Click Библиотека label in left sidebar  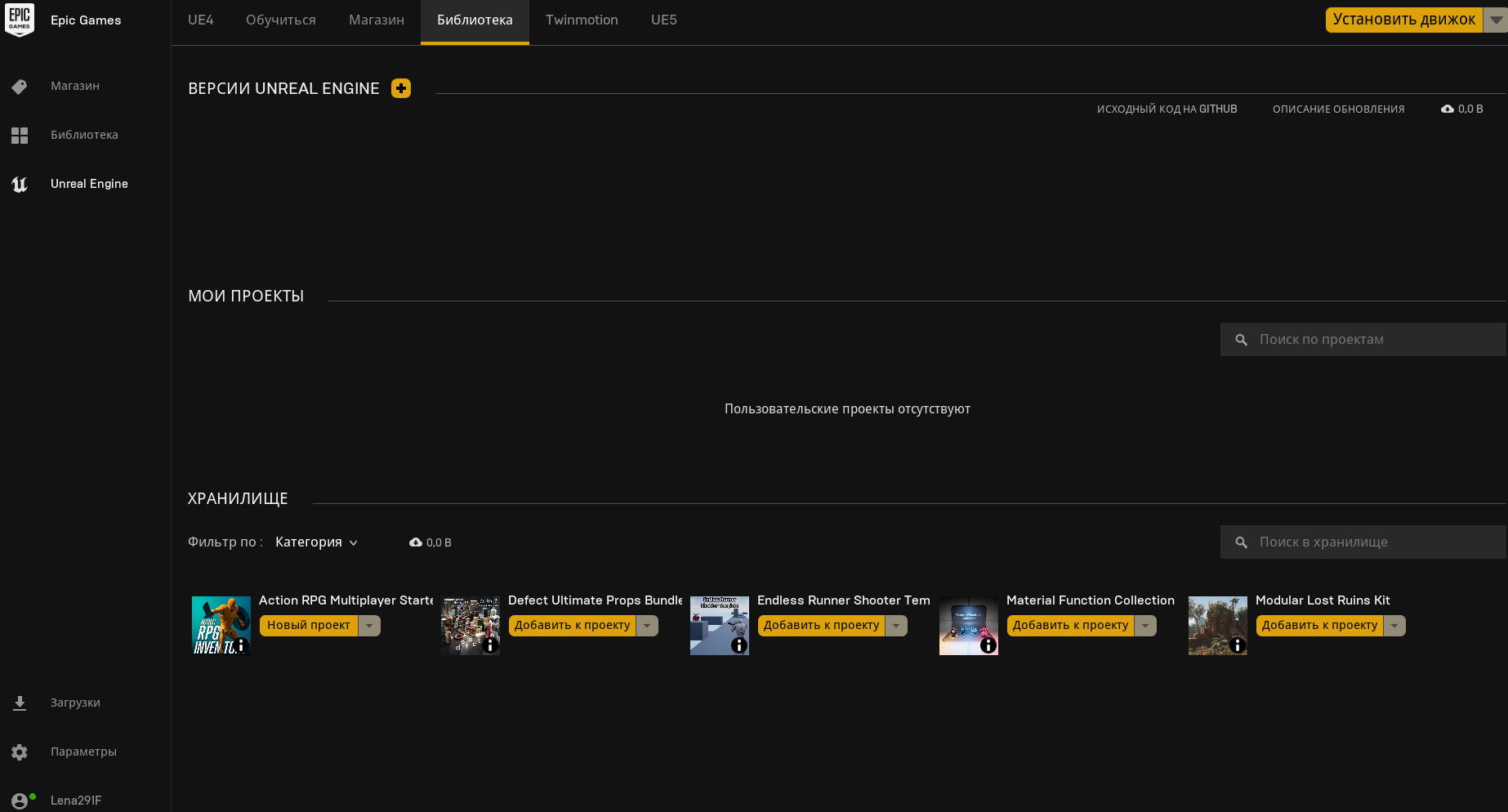tap(84, 136)
